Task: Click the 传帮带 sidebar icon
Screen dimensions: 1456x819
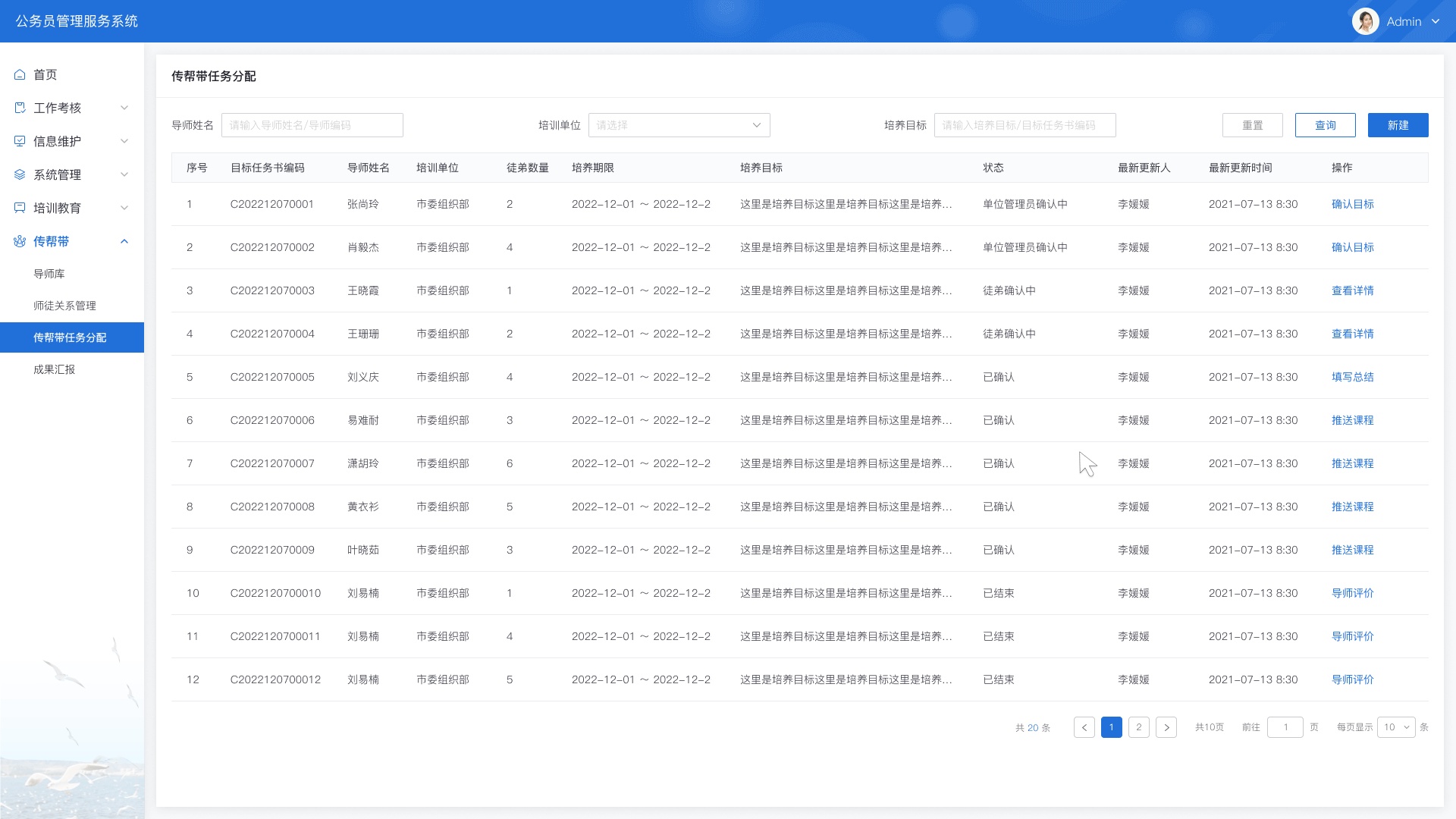Action: [20, 241]
